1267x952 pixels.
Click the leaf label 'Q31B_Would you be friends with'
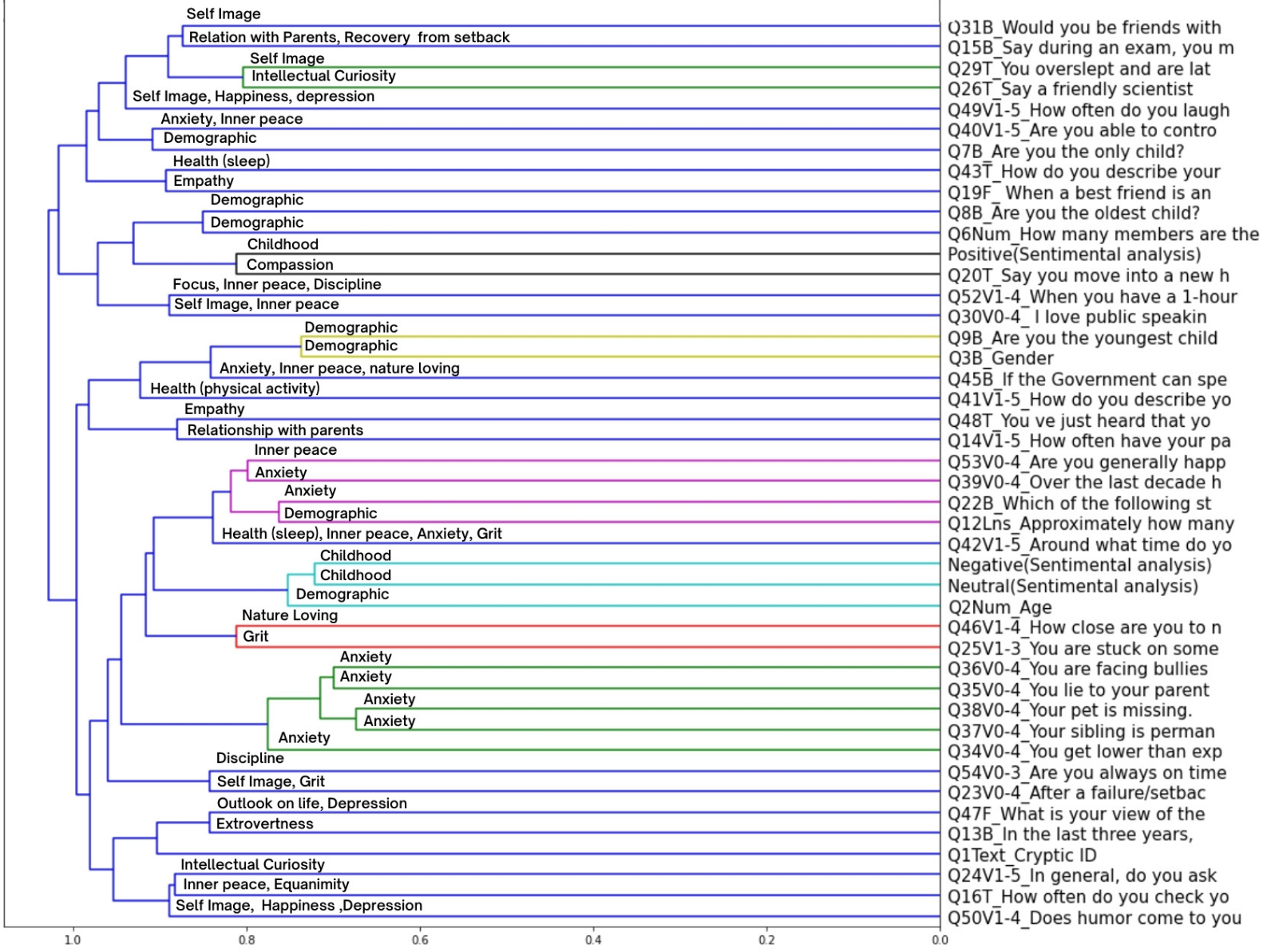coord(1083,27)
